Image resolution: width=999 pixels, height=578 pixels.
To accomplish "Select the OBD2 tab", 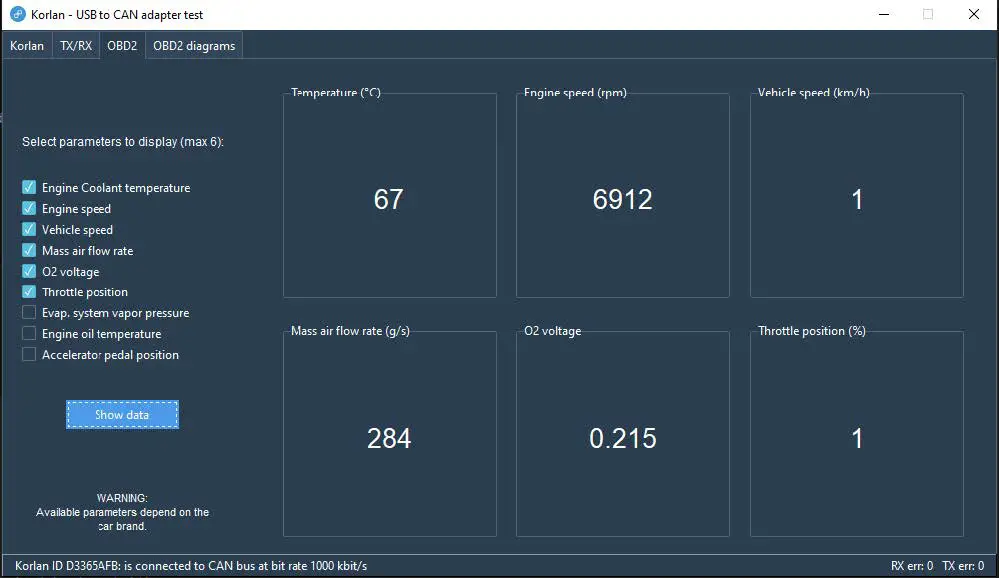I will click(x=122, y=46).
